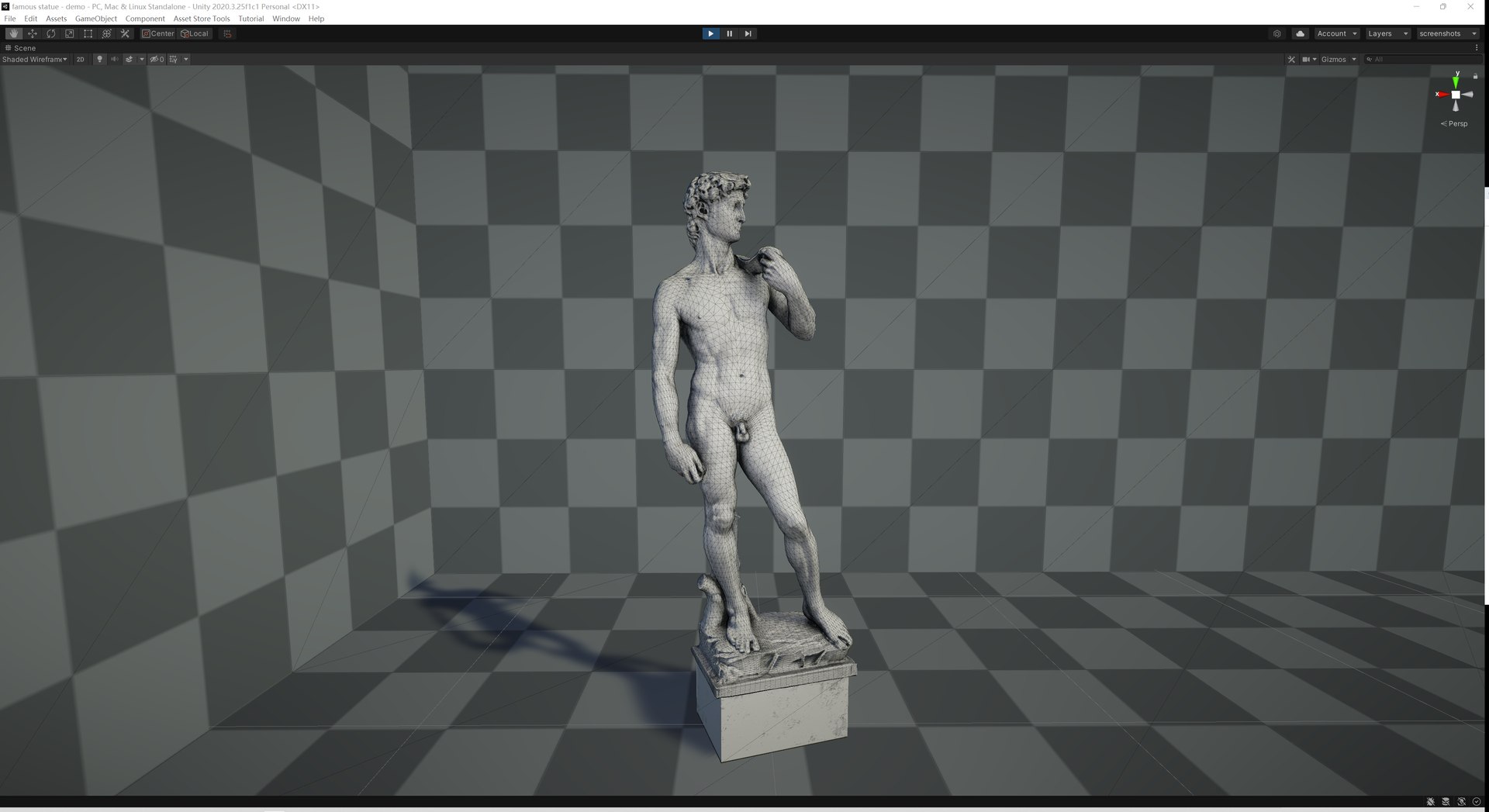Open the GameObject menu
1489x812 pixels.
point(96,19)
